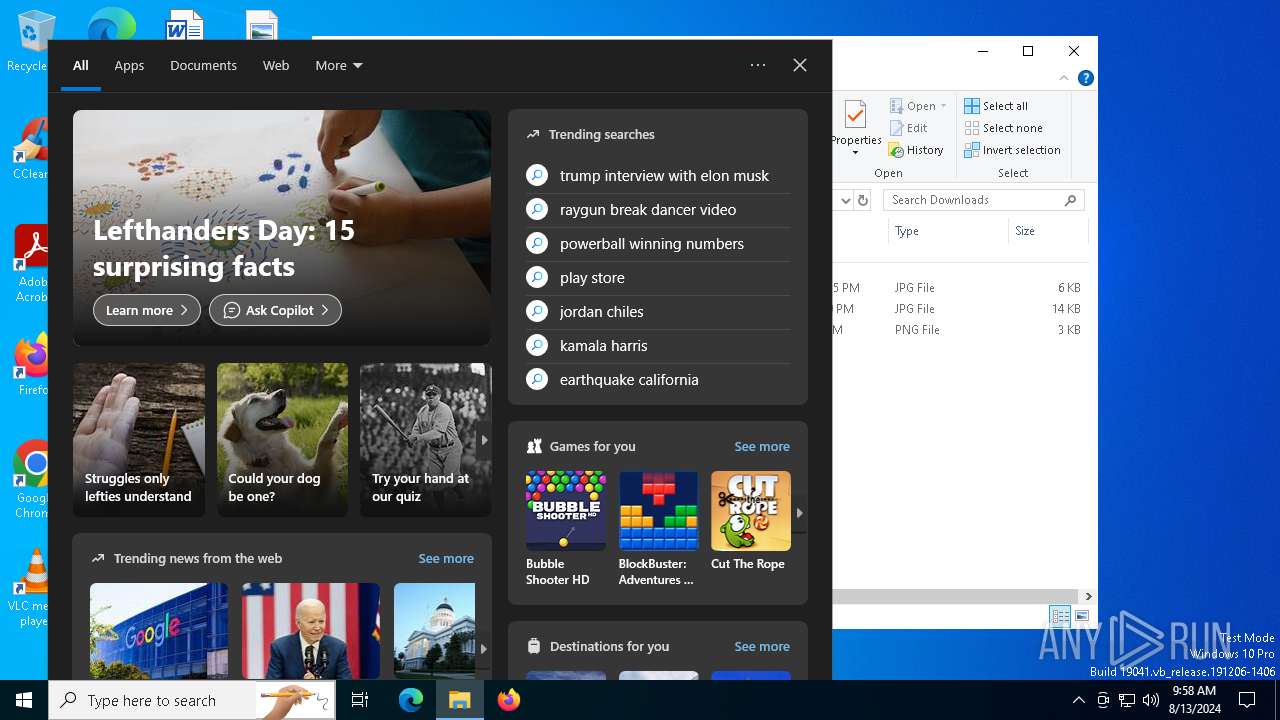This screenshot has height=720, width=1280.
Task: Launch Firefox from the taskbar
Action: tap(509, 700)
